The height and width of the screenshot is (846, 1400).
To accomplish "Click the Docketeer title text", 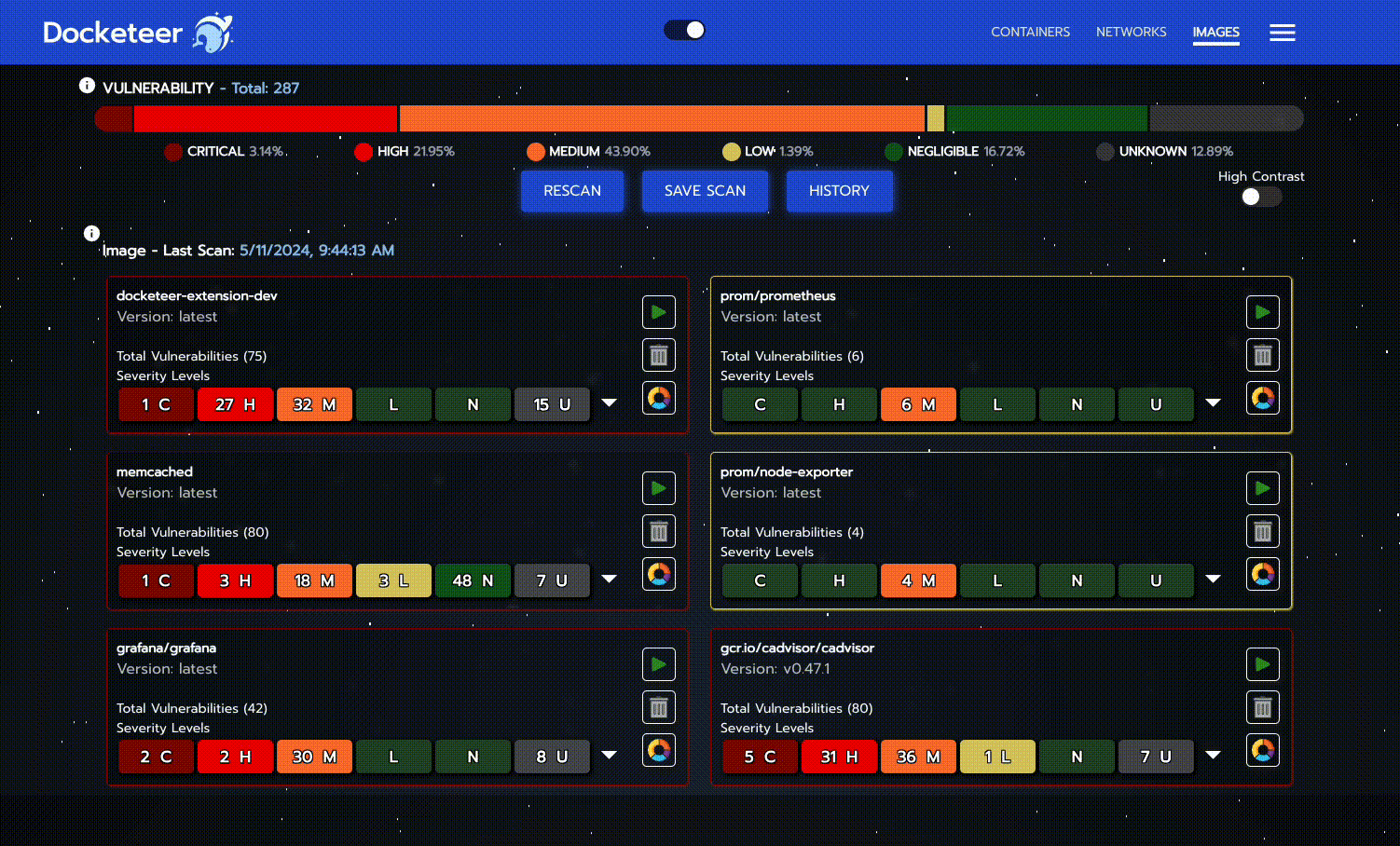I will (x=113, y=33).
